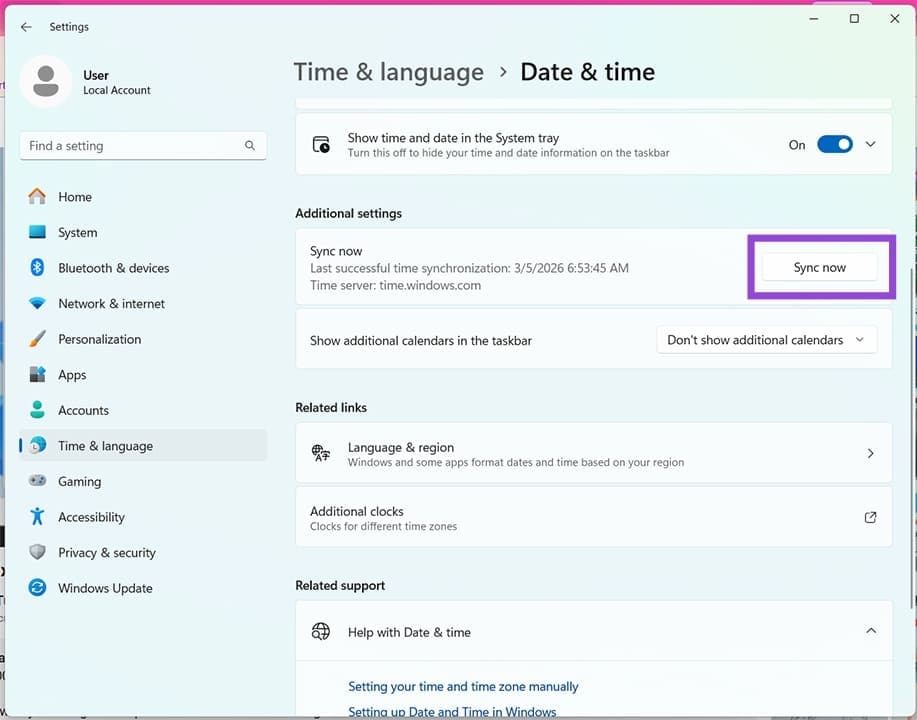Go to System settings category

(77, 233)
